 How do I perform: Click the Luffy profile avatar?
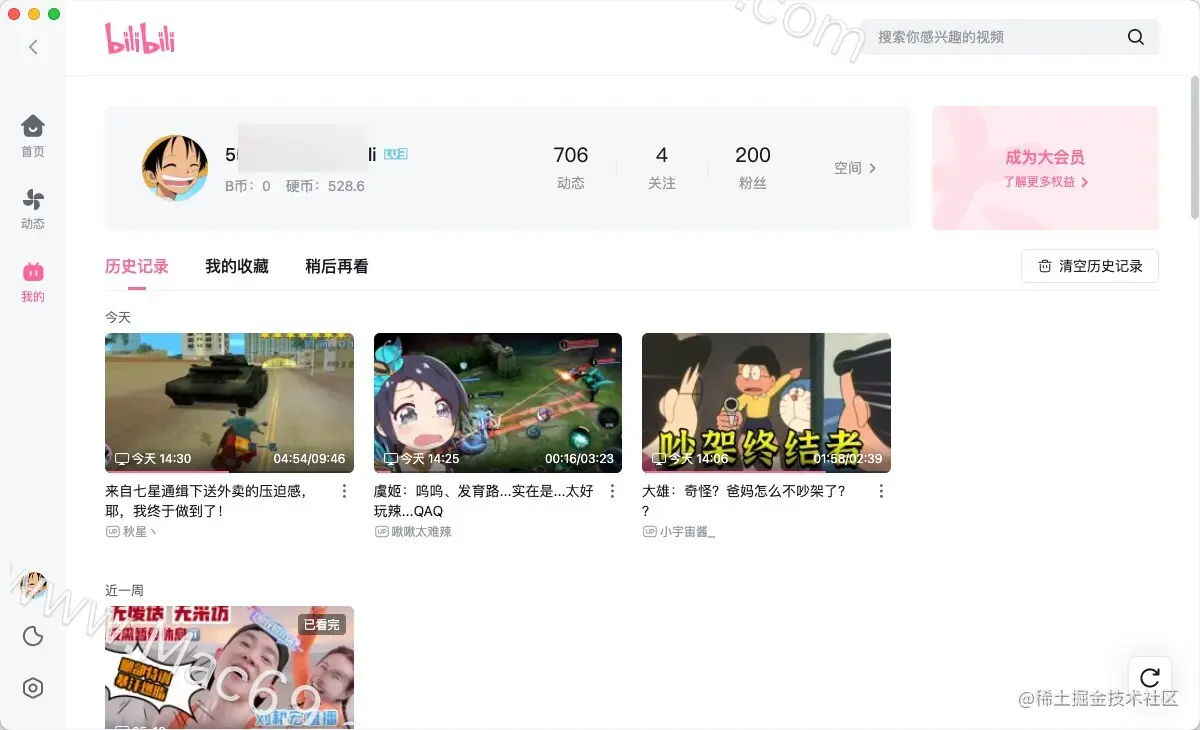(x=175, y=168)
